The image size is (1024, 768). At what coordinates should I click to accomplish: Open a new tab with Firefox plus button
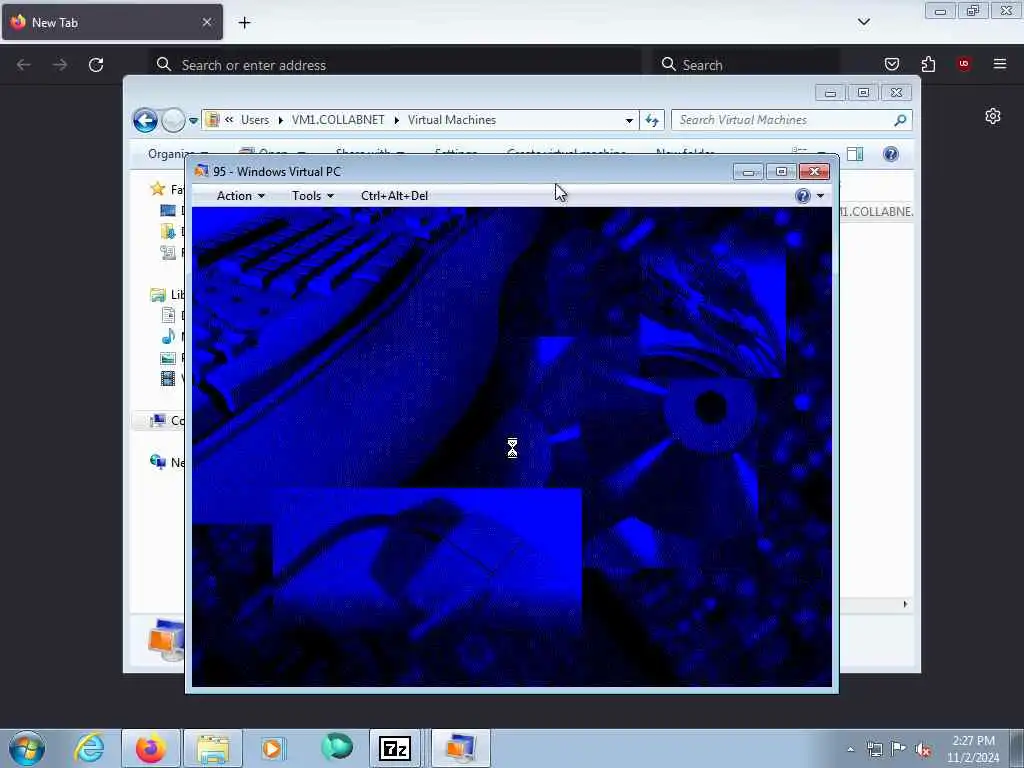click(244, 23)
